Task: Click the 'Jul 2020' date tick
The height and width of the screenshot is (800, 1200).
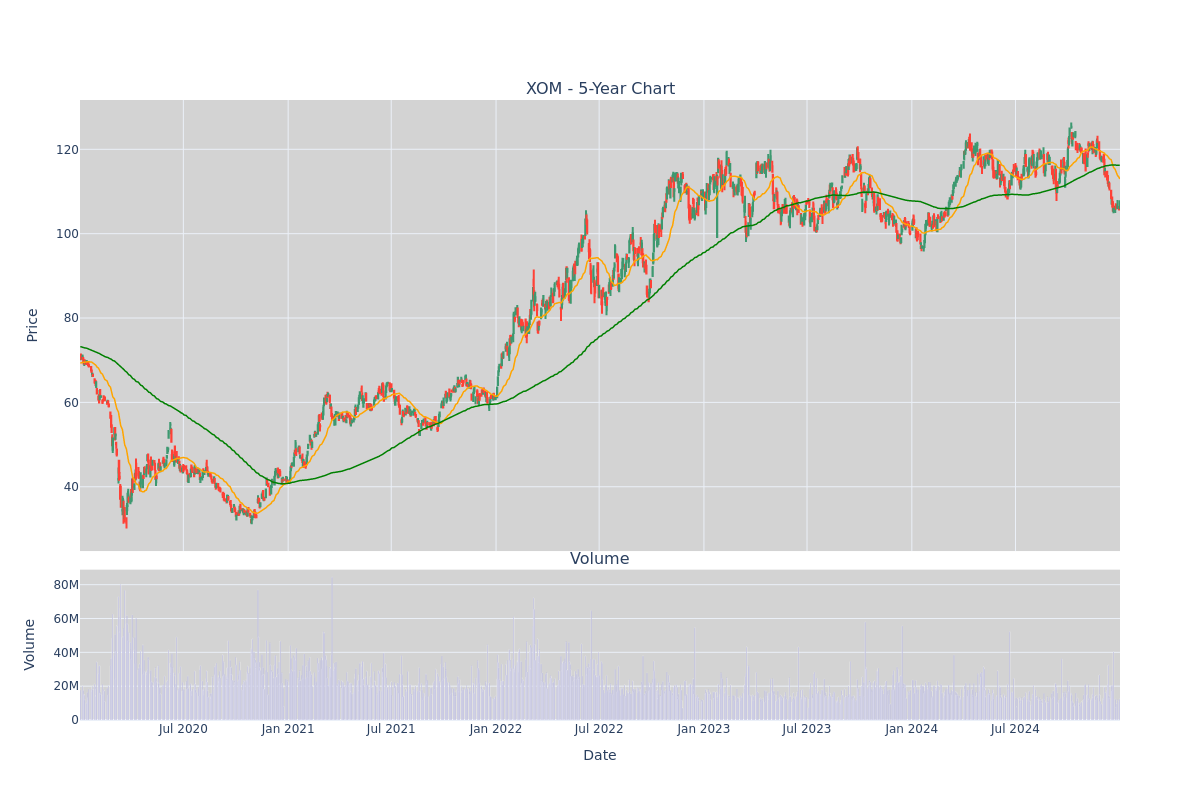Action: [183, 729]
